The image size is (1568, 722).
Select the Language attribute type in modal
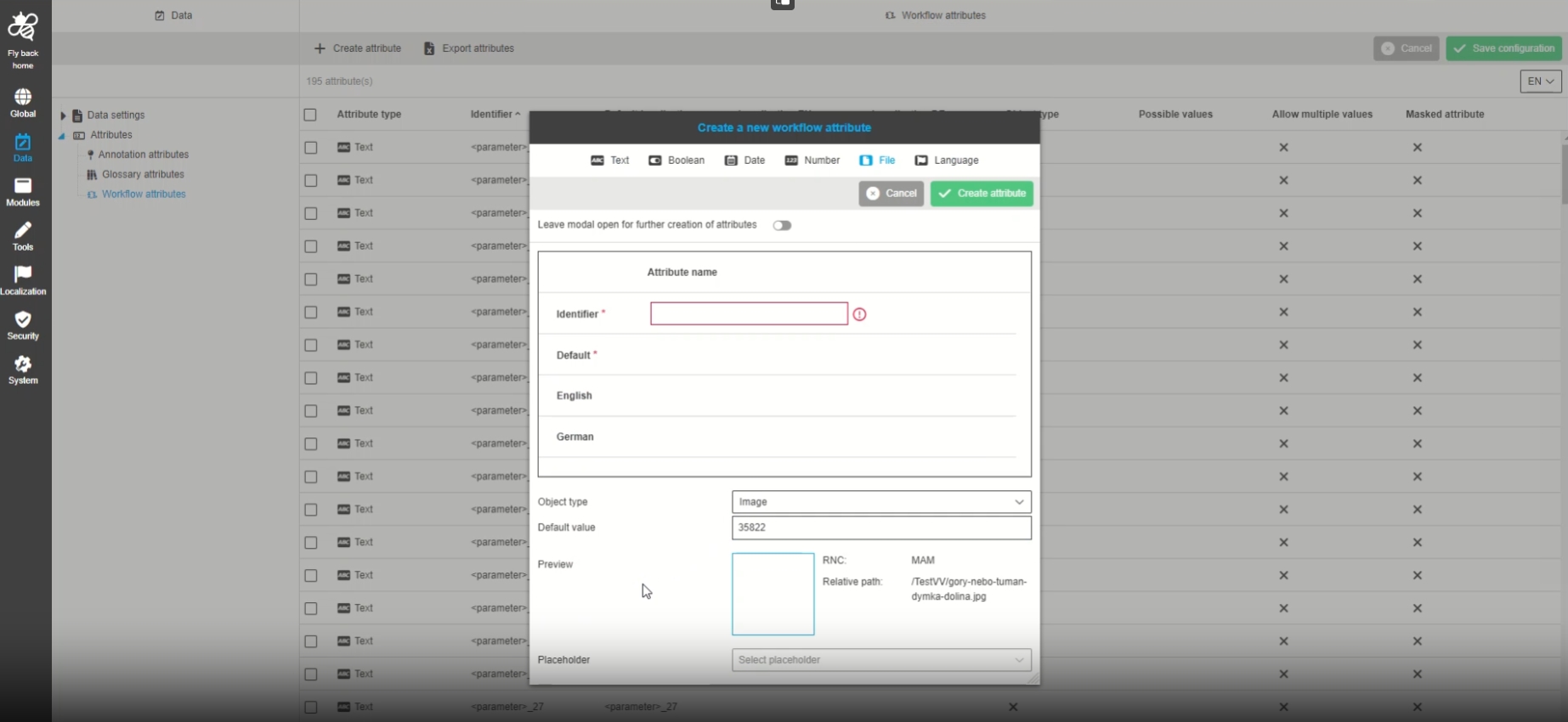pyautogui.click(x=947, y=161)
